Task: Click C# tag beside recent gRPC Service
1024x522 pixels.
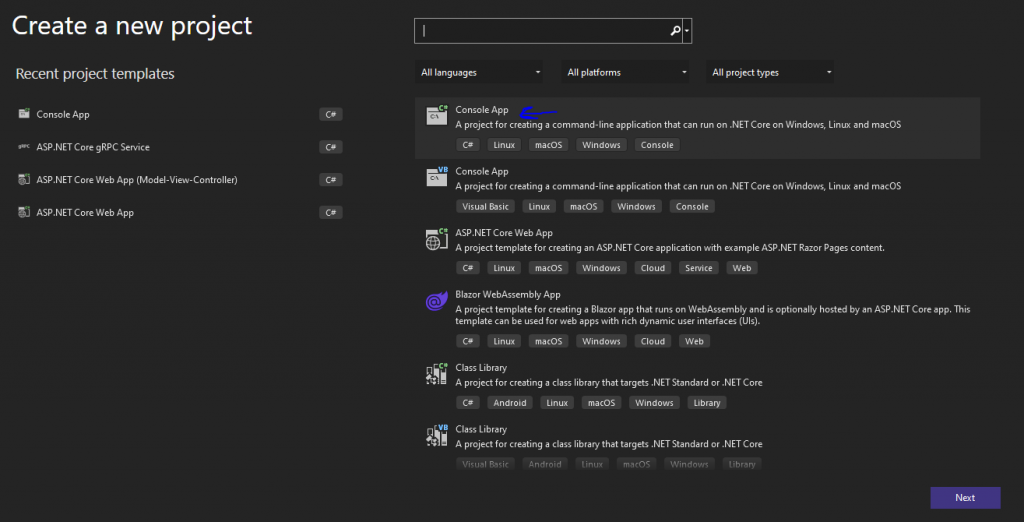Action: tap(330, 147)
